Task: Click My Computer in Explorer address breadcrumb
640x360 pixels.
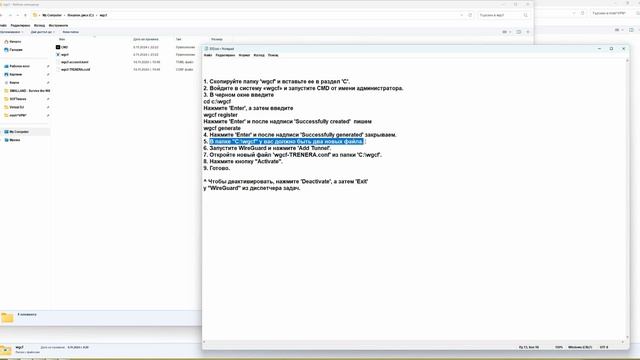Action: click(52, 15)
